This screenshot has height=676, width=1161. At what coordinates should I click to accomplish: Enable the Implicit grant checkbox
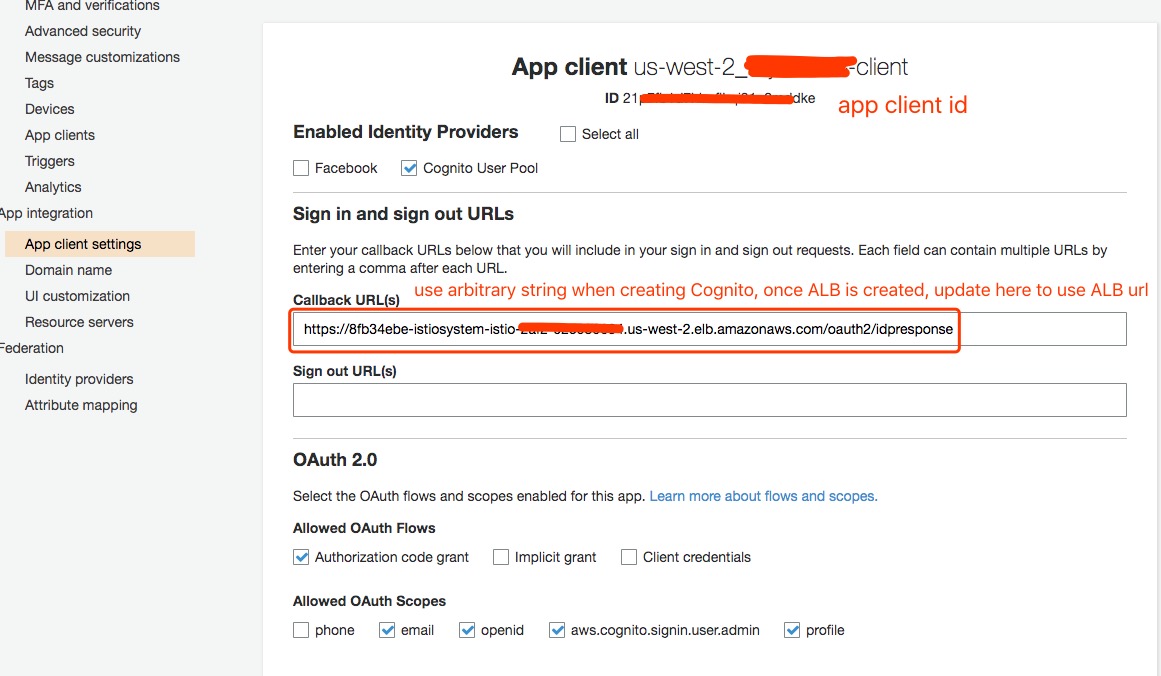coord(501,557)
